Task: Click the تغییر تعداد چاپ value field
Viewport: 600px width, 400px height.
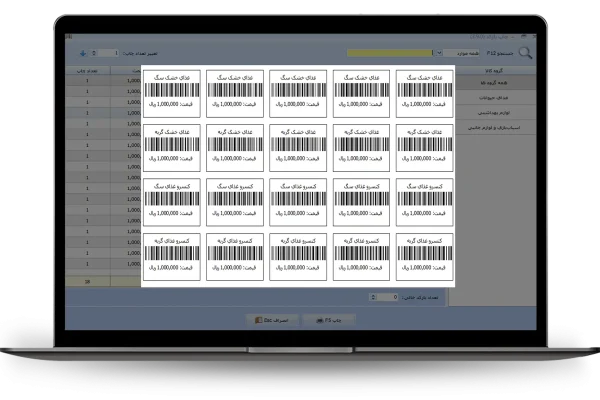Action: (108, 53)
